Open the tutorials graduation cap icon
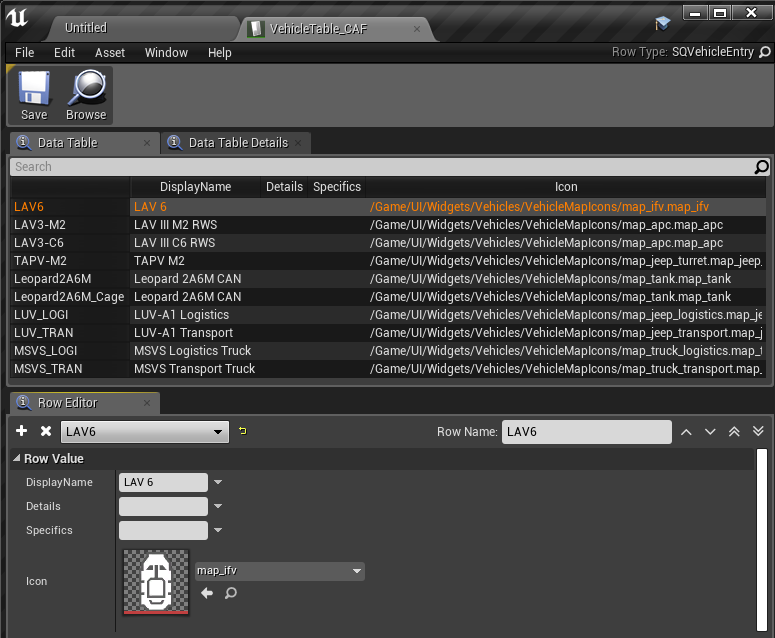The height and width of the screenshot is (638, 775). point(662,22)
